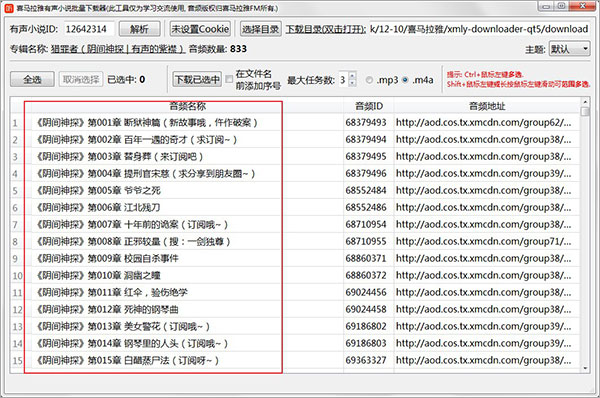Screen dimensions: 600x398
Task: Click the 音频地址 column header
Action: (487, 106)
